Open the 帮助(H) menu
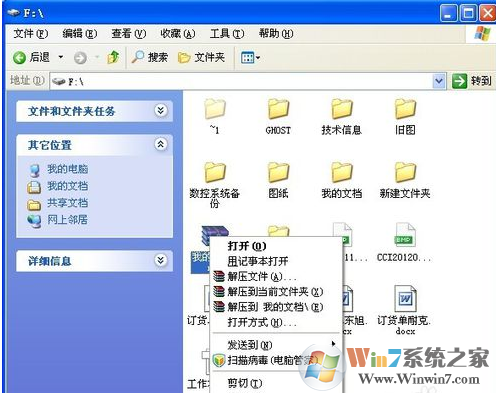 point(276,33)
